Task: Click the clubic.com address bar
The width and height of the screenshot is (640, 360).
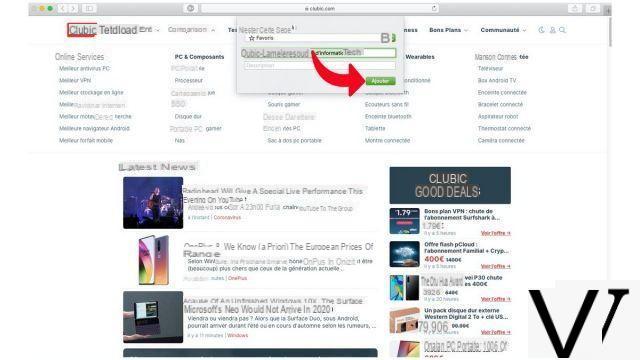Action: click(x=320, y=8)
